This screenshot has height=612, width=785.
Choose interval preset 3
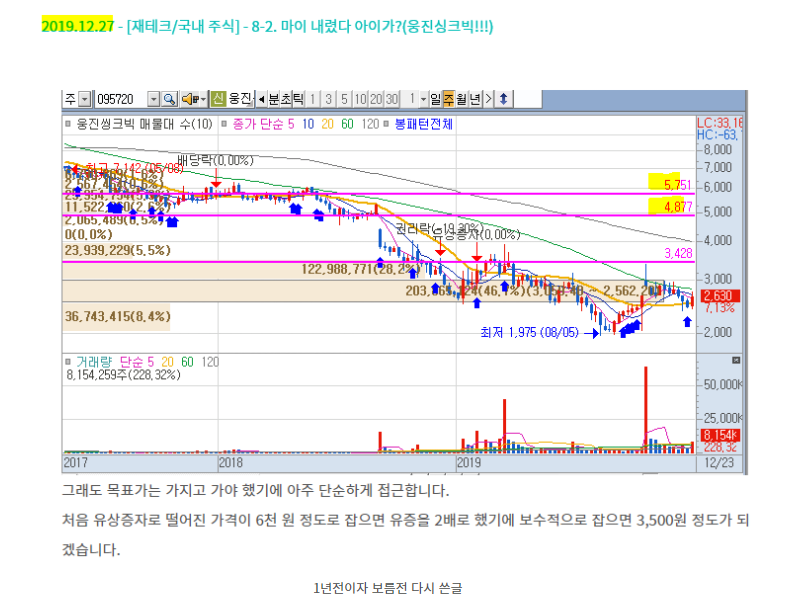coord(328,99)
